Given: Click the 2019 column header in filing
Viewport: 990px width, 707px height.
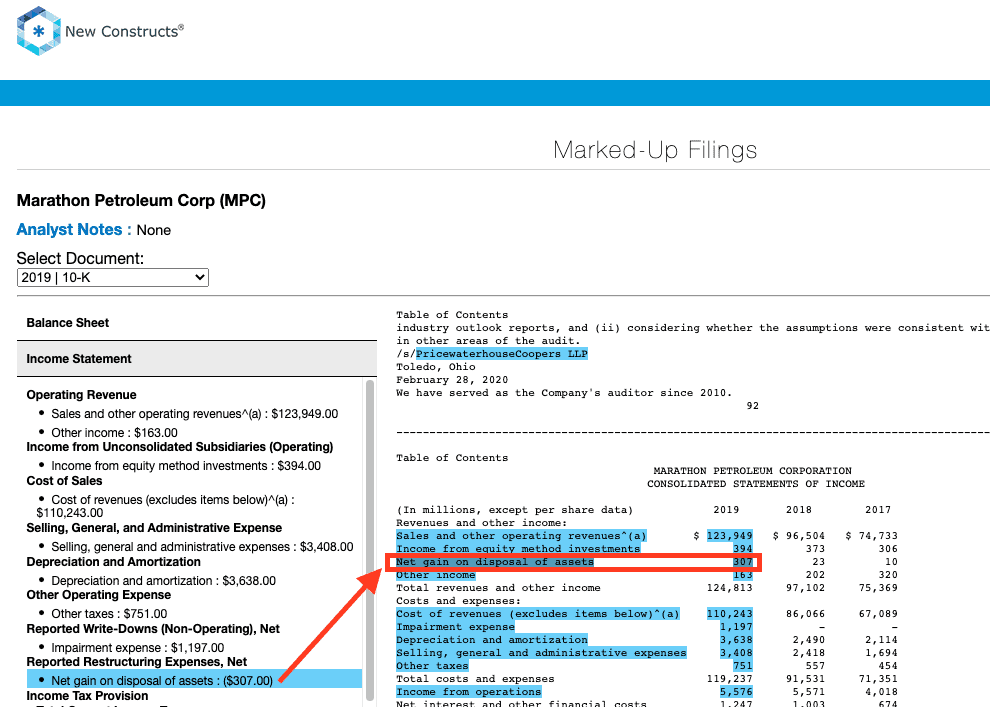Looking at the screenshot, I should (x=726, y=510).
